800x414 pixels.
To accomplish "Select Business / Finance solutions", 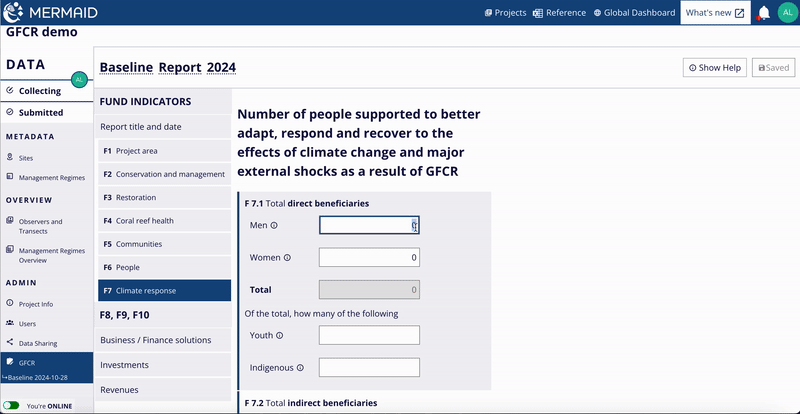I will point(164,340).
